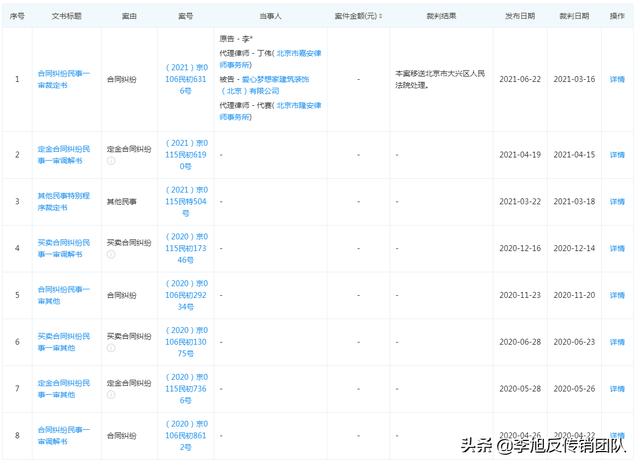Viewport: 640px width, 467px height.
Task: Open the defendant company link after 被告
Action: 264,85
